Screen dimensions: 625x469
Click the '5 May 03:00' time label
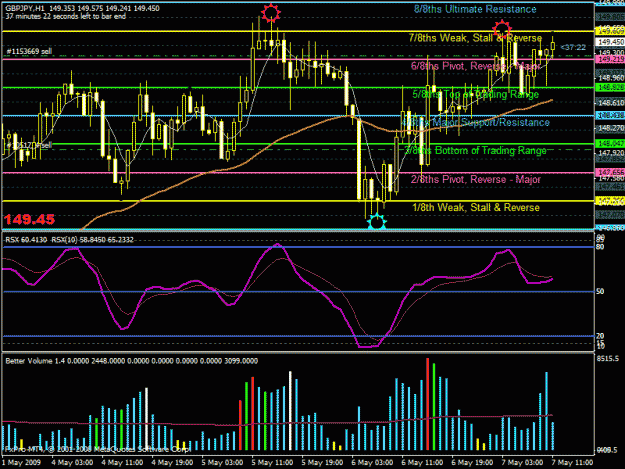tap(222, 463)
